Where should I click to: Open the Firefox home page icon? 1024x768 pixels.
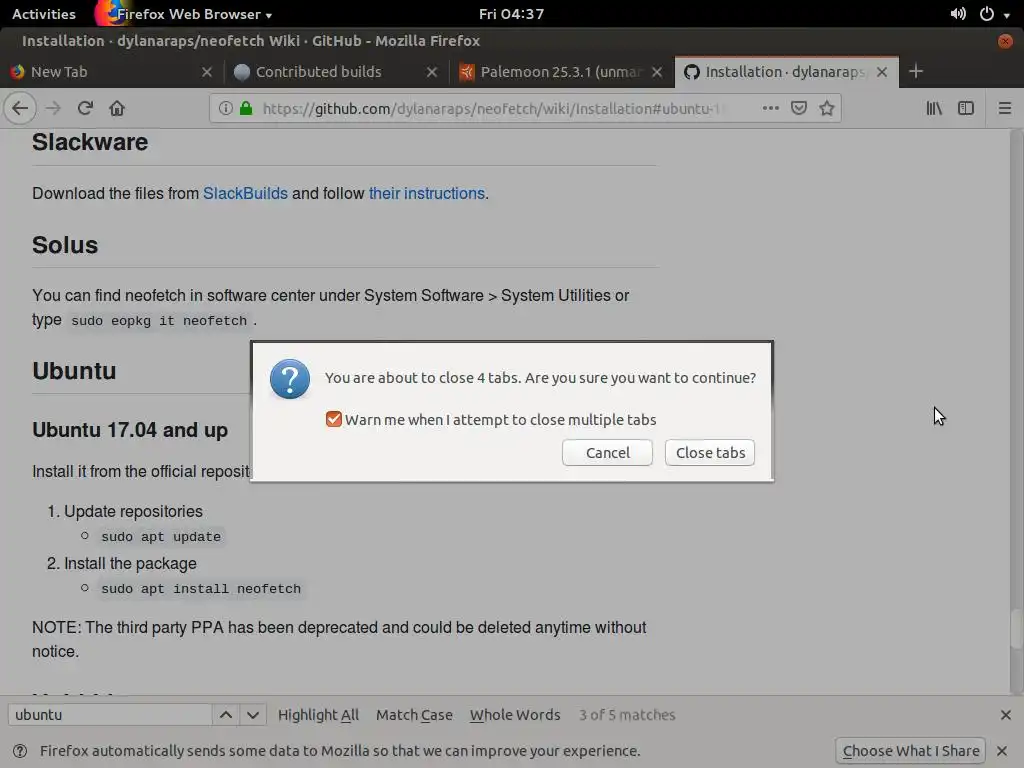(x=117, y=108)
